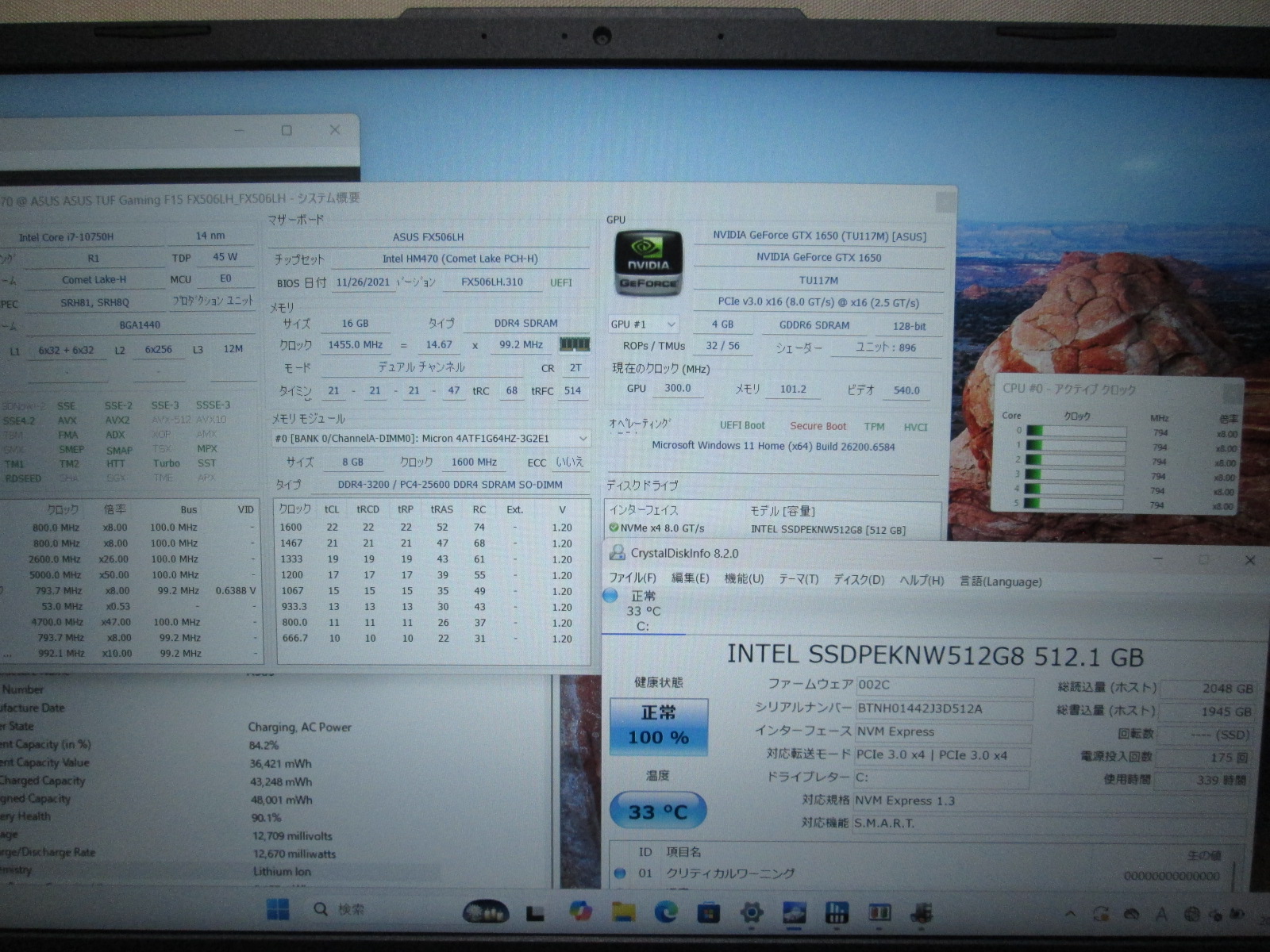1270x952 pixels.
Task: Click the NVIDIA GeForce logo in GPU panel
Action: 648,263
